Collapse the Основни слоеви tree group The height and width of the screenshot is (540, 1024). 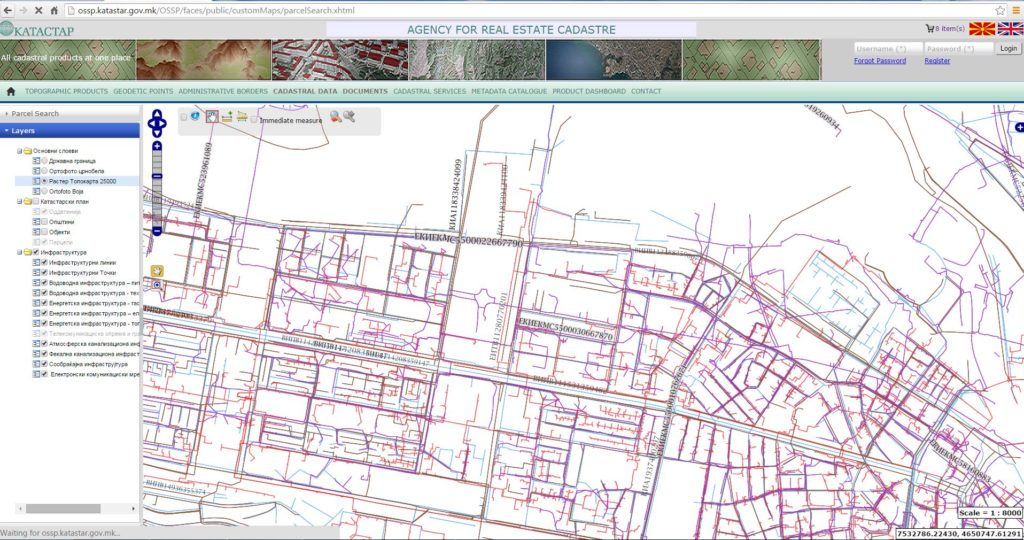18,151
